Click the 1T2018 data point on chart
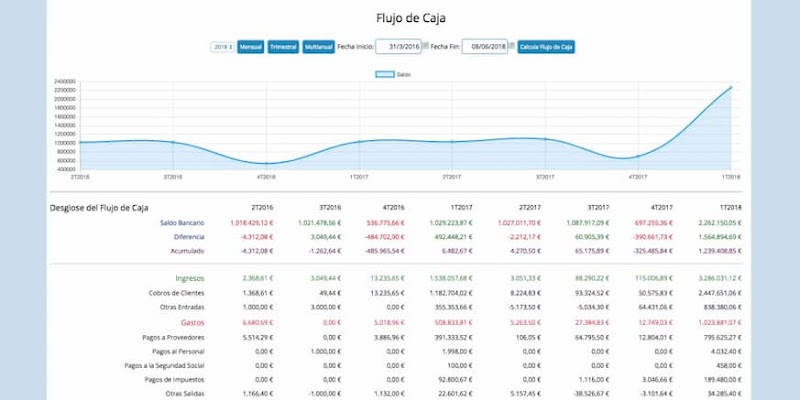Viewport: 800px width, 400px height. (x=731, y=87)
